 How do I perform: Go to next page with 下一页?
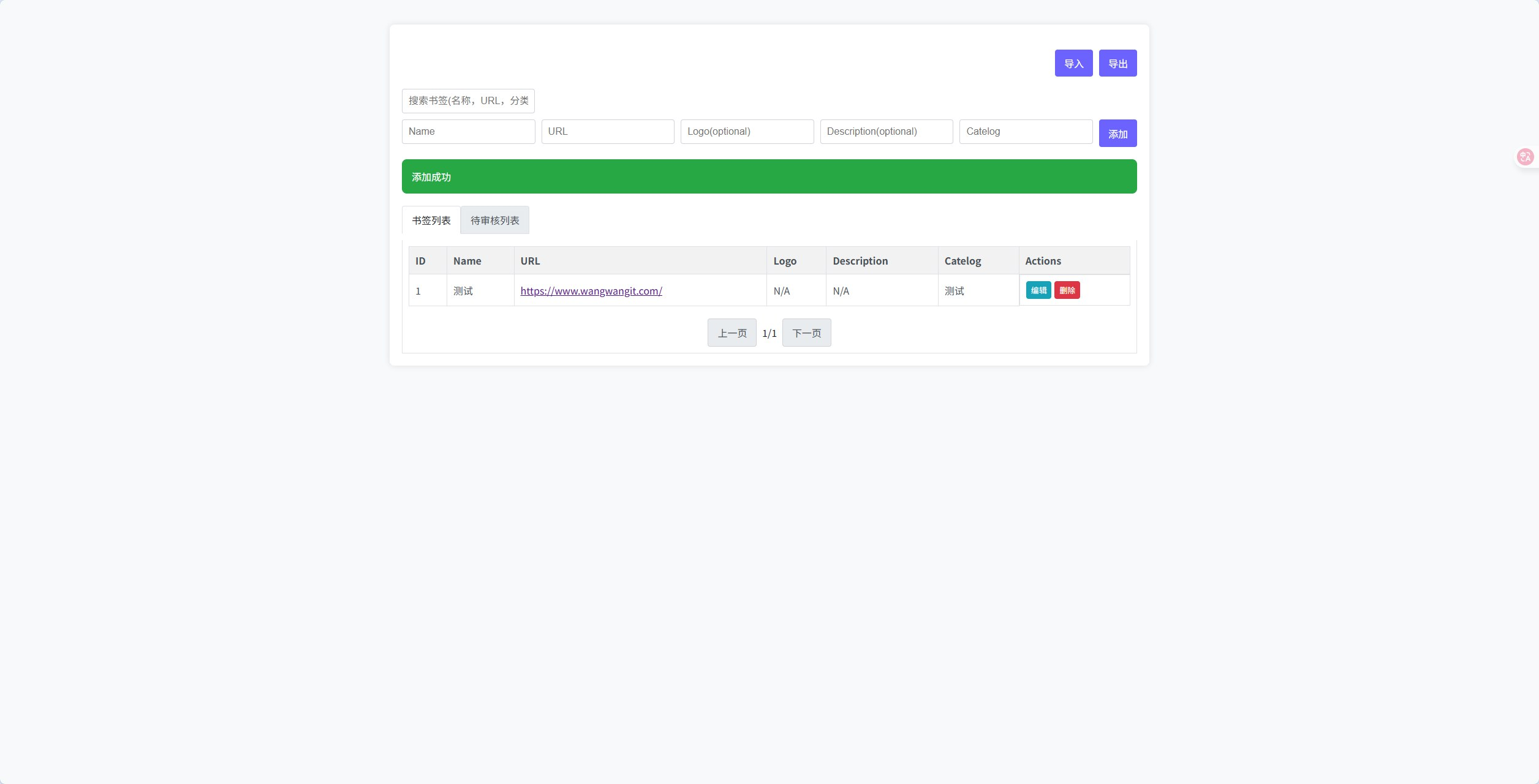(806, 333)
